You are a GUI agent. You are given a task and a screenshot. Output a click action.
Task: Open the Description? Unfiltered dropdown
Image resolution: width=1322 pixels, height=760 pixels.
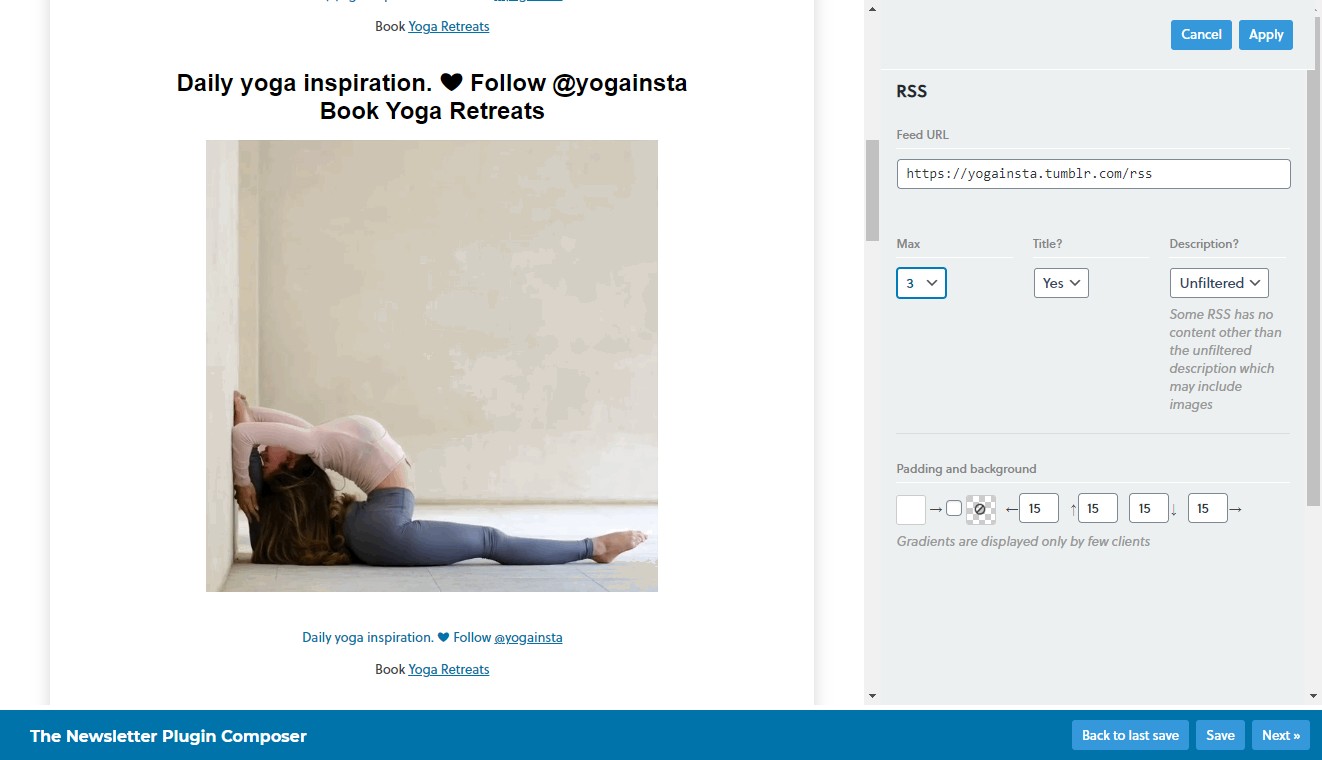[1219, 283]
